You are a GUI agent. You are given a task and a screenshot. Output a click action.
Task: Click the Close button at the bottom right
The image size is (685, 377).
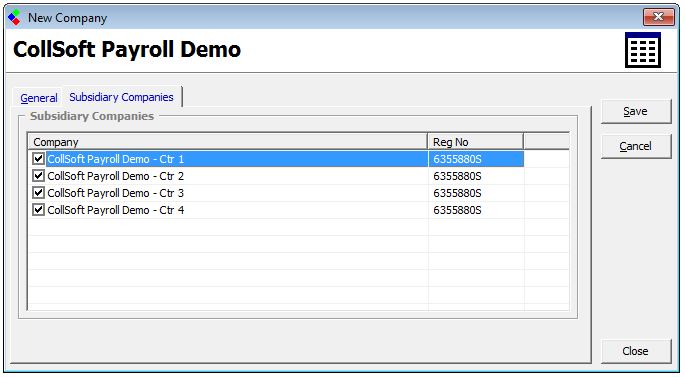[x=636, y=351]
